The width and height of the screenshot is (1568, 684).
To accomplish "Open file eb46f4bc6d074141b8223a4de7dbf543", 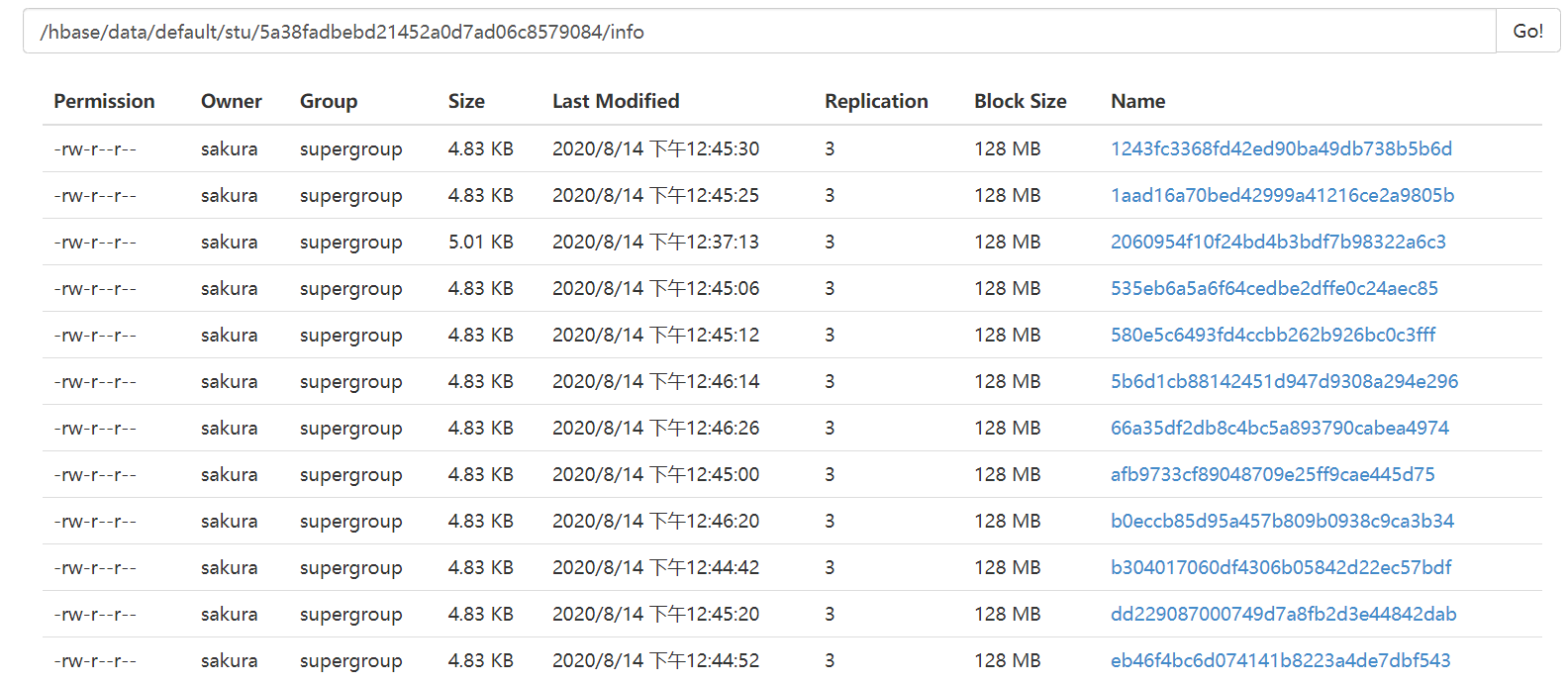I will 1280,660.
